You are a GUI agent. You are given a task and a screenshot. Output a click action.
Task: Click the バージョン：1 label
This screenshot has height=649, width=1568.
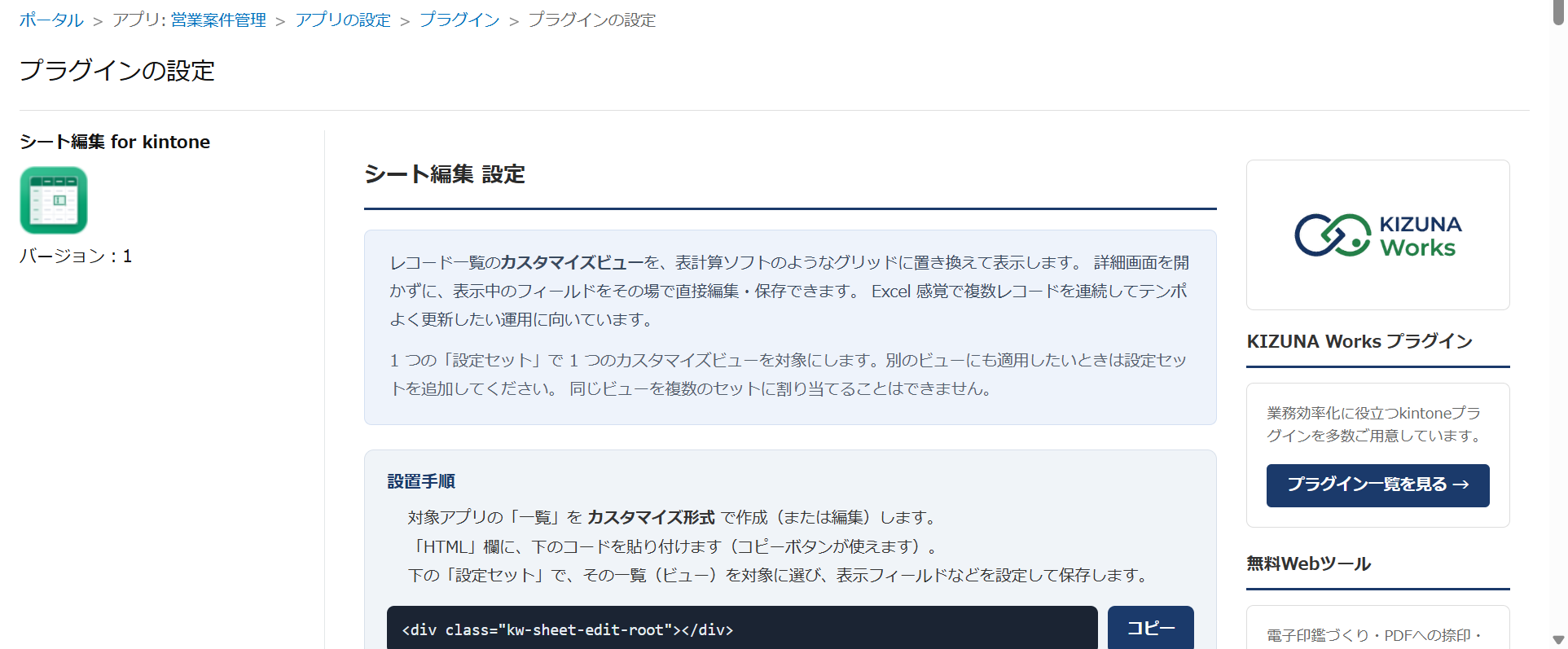point(76,257)
